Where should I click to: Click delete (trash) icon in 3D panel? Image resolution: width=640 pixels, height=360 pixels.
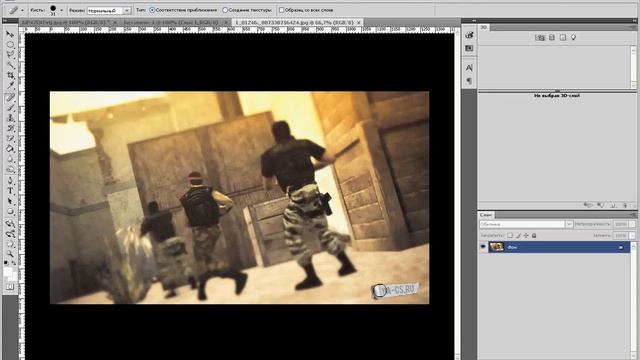(x=624, y=205)
